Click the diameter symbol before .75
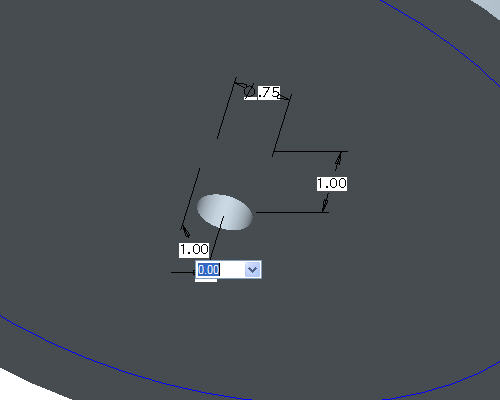500x400 pixels. (250, 91)
